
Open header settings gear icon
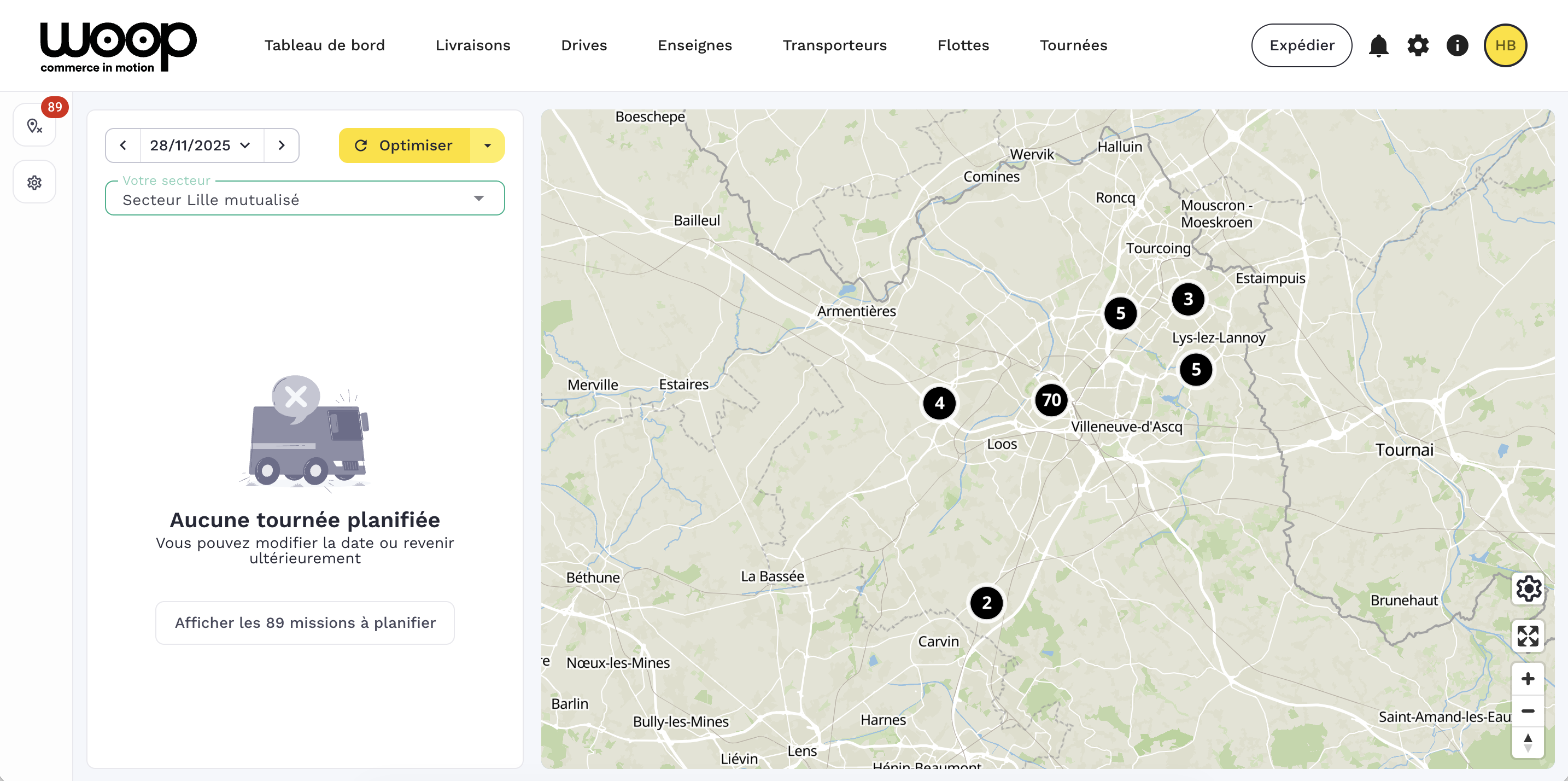(x=1418, y=45)
